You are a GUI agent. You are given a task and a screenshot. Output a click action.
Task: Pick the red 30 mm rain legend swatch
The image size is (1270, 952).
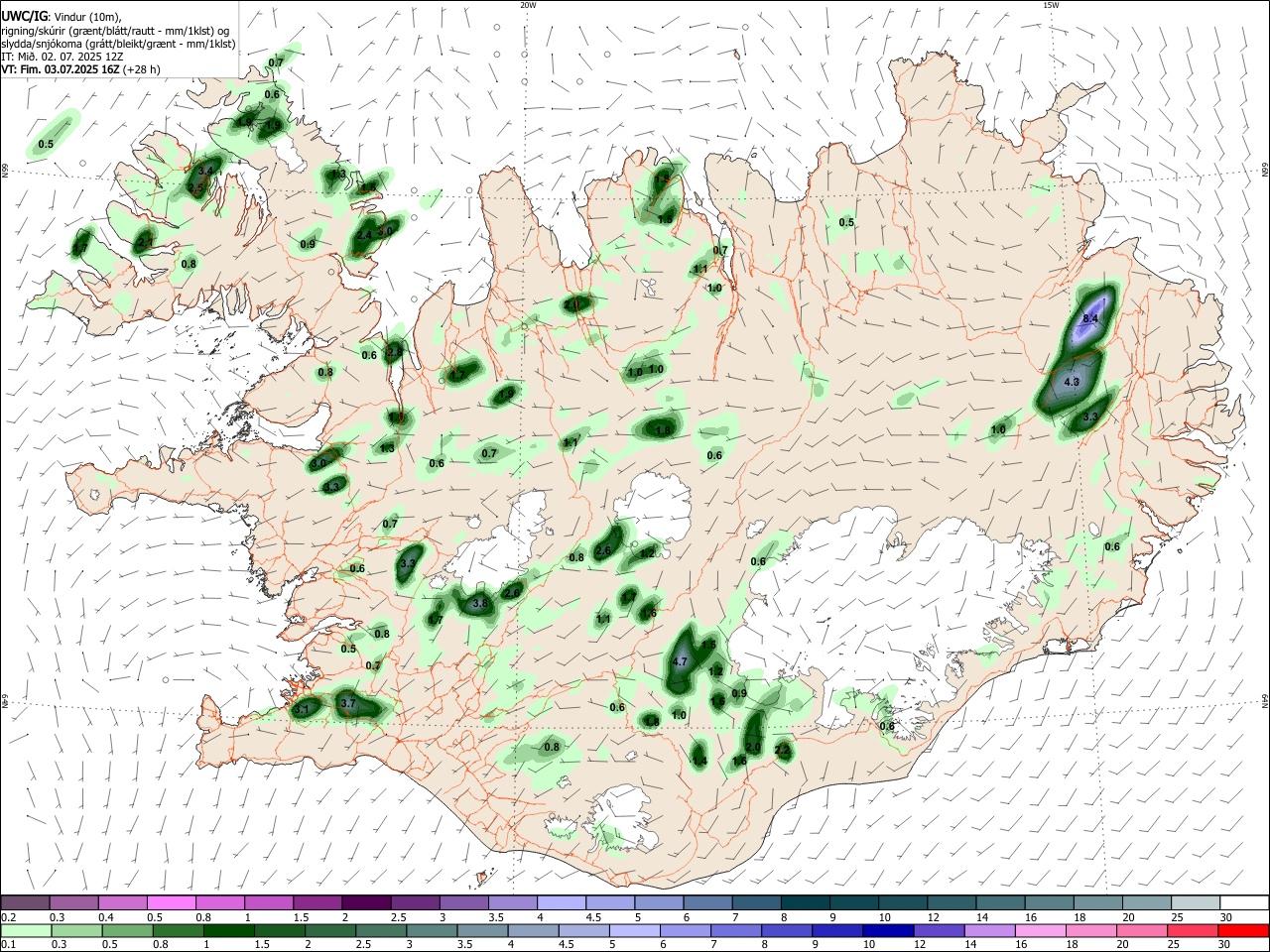coord(1242,930)
